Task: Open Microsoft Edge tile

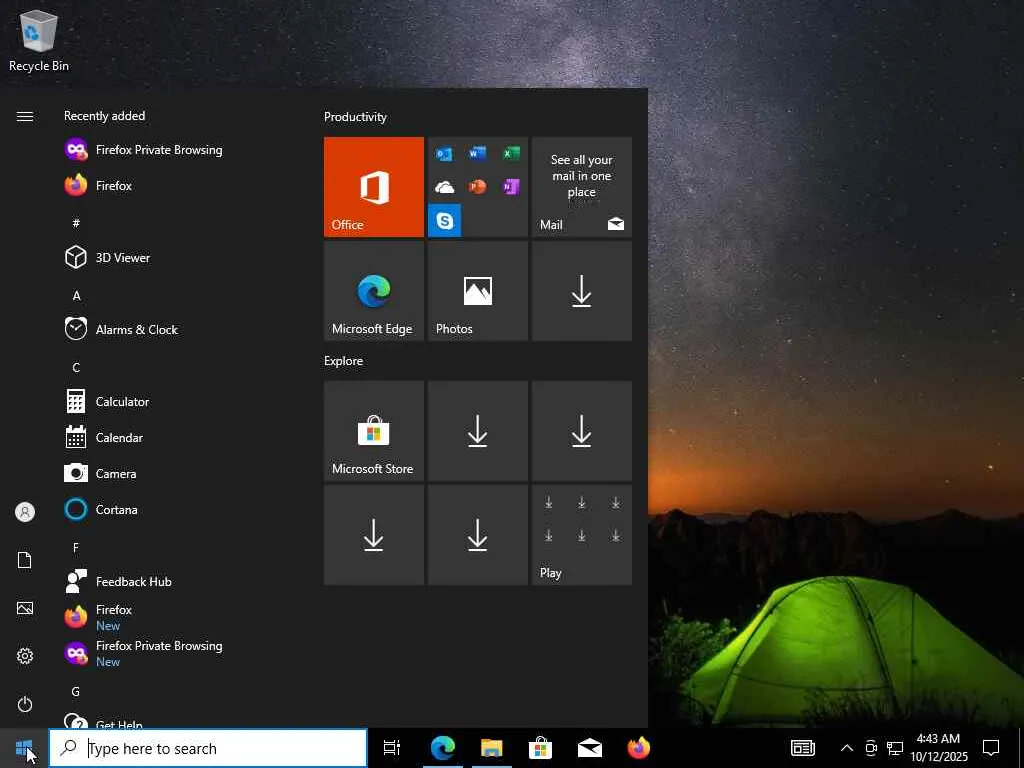Action: coord(374,291)
